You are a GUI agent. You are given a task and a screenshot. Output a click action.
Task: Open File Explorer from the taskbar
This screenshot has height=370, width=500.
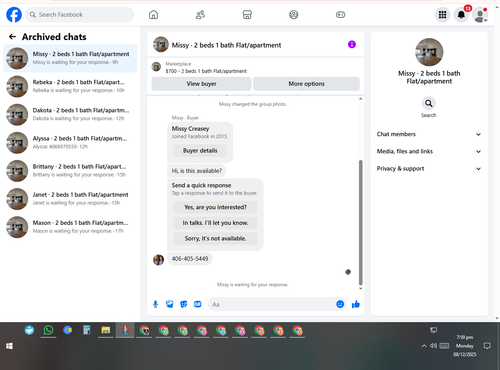pos(106,330)
